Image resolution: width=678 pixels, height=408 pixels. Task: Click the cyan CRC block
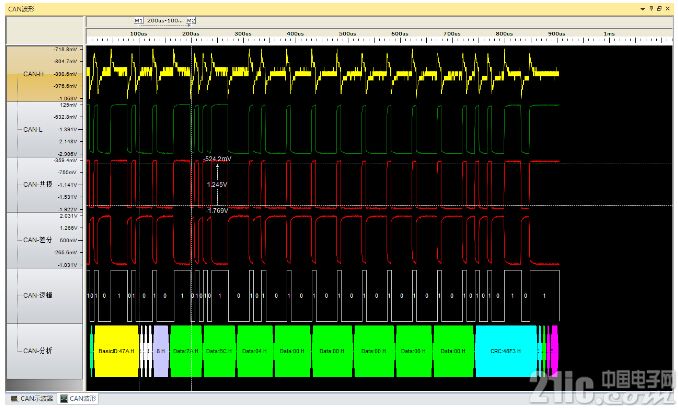point(505,351)
